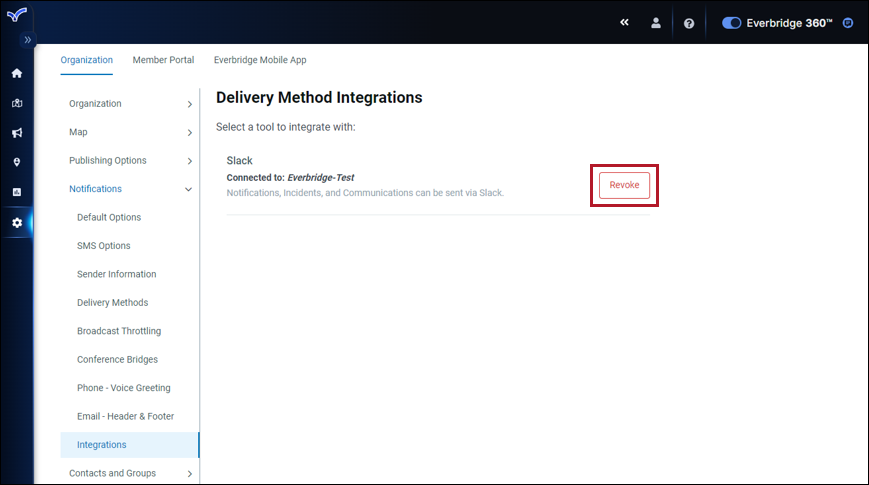
Task: Open Sender Information
Action: pos(116,274)
